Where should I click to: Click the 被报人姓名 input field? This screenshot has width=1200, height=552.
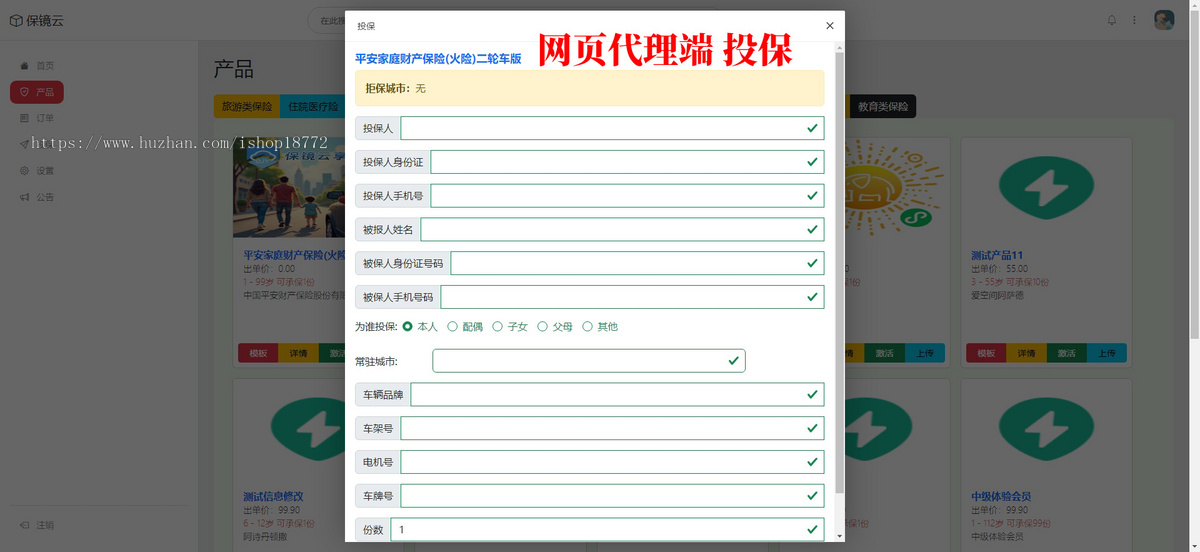pyautogui.click(x=623, y=230)
